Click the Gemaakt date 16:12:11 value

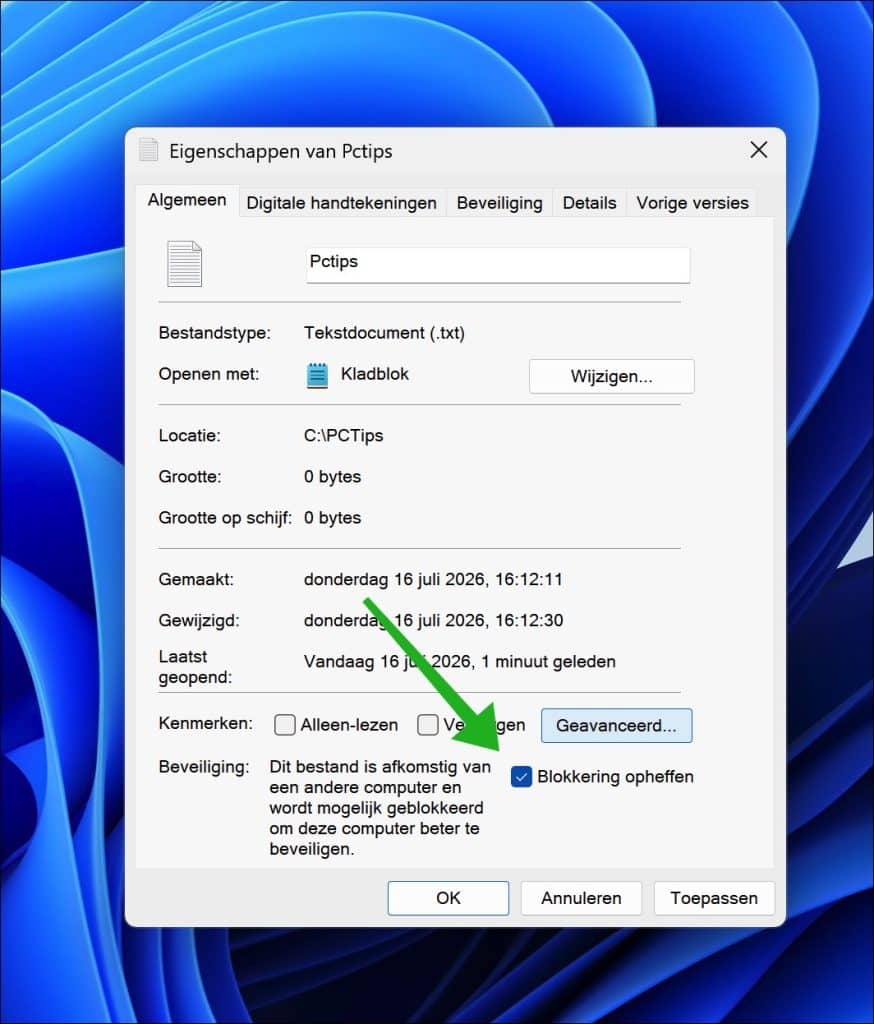(x=433, y=579)
